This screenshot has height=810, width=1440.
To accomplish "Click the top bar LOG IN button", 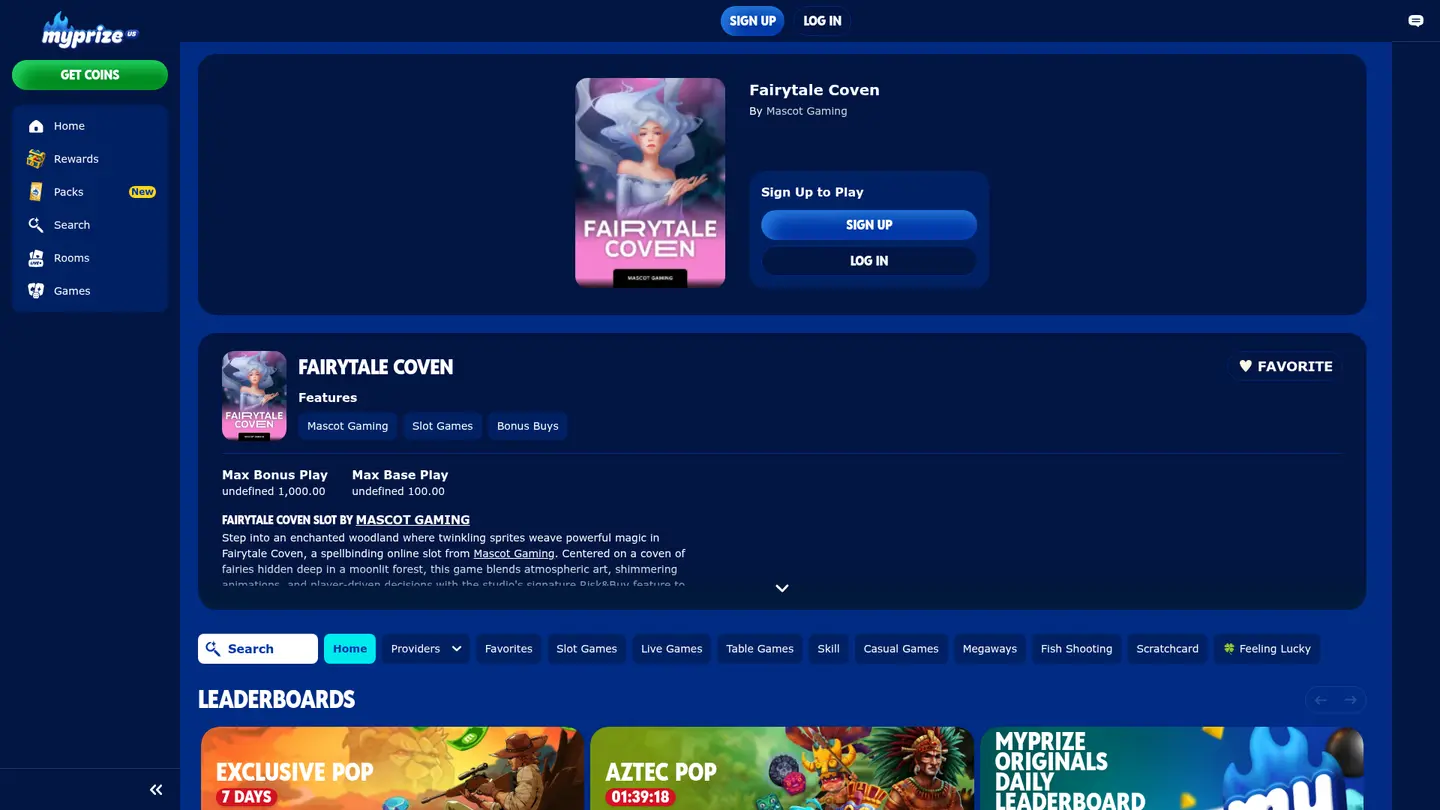I will coord(823,21).
